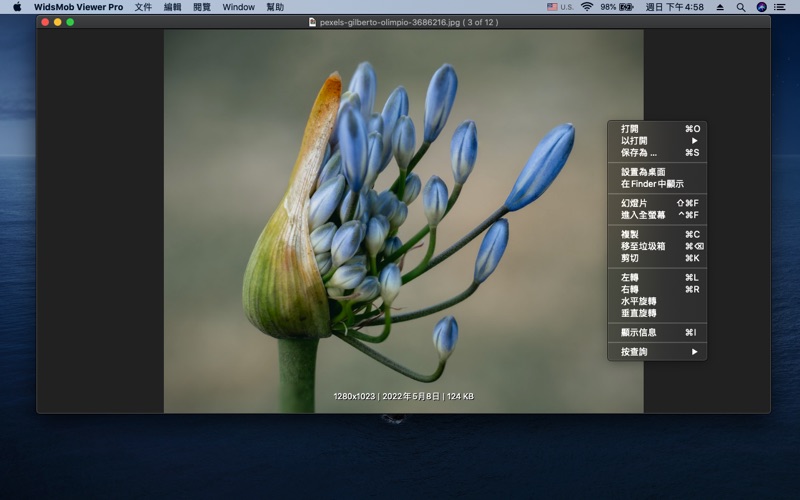The width and height of the screenshot is (800, 500).
Task: Click the eject icon in menu bar
Action: coord(720,7)
